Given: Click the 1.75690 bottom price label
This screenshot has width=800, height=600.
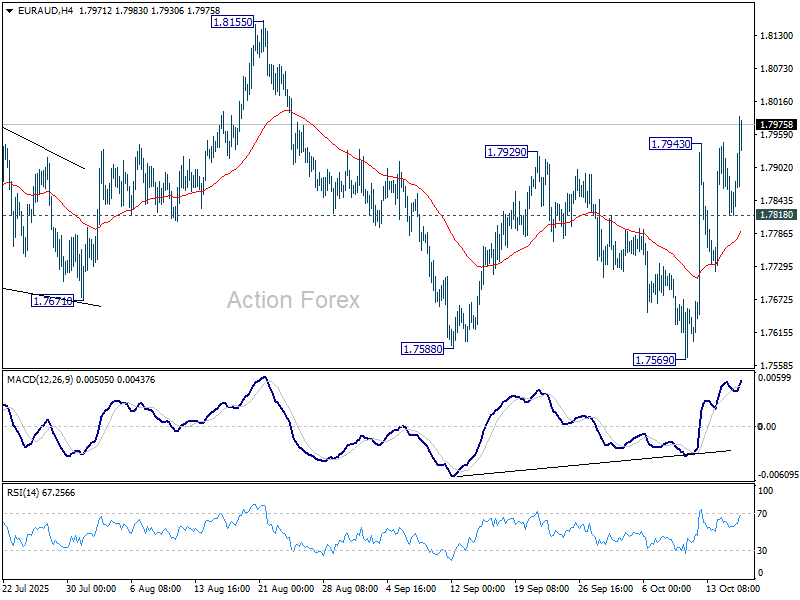Looking at the screenshot, I should click(657, 359).
